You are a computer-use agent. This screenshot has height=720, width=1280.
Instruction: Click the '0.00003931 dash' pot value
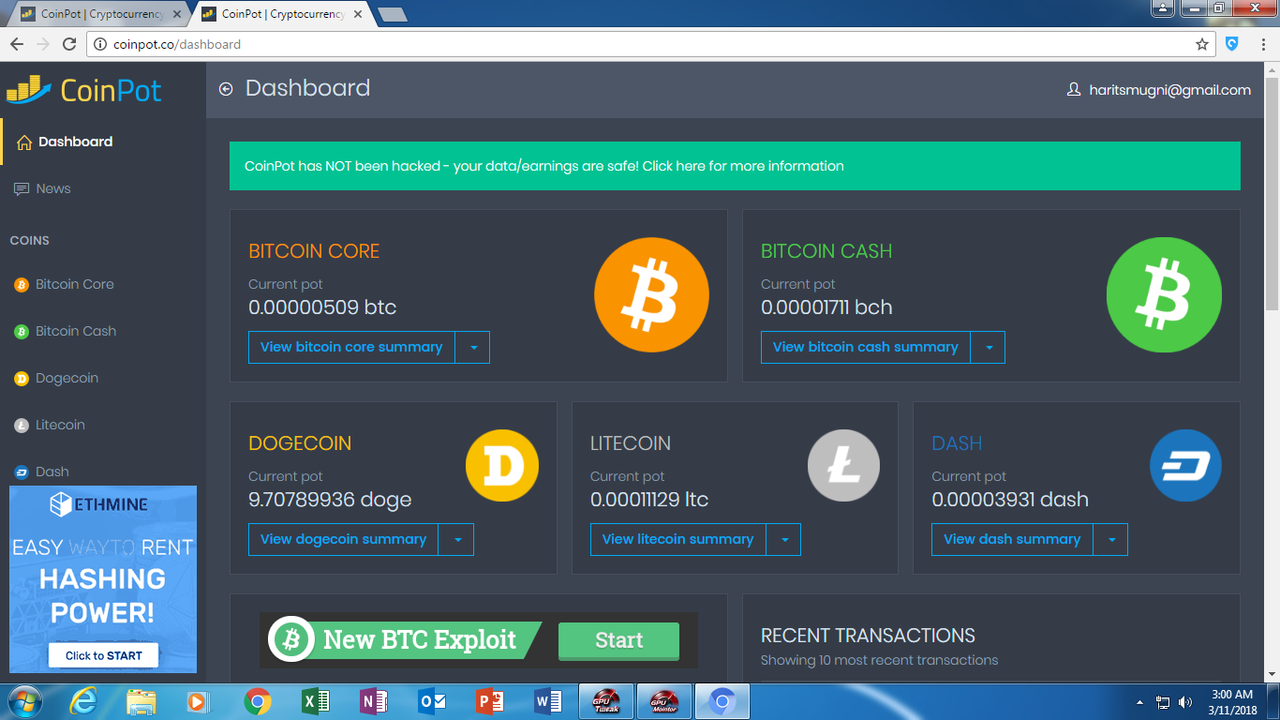[x=1010, y=499]
